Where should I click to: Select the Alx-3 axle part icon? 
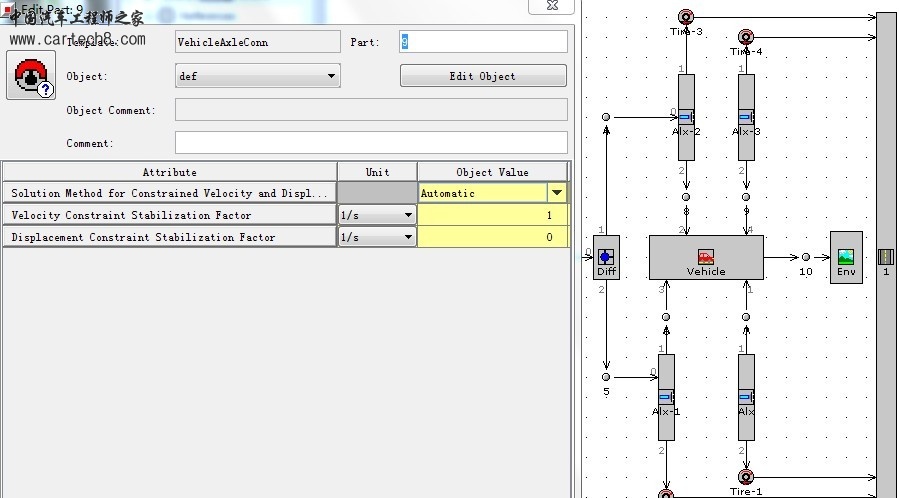click(746, 117)
